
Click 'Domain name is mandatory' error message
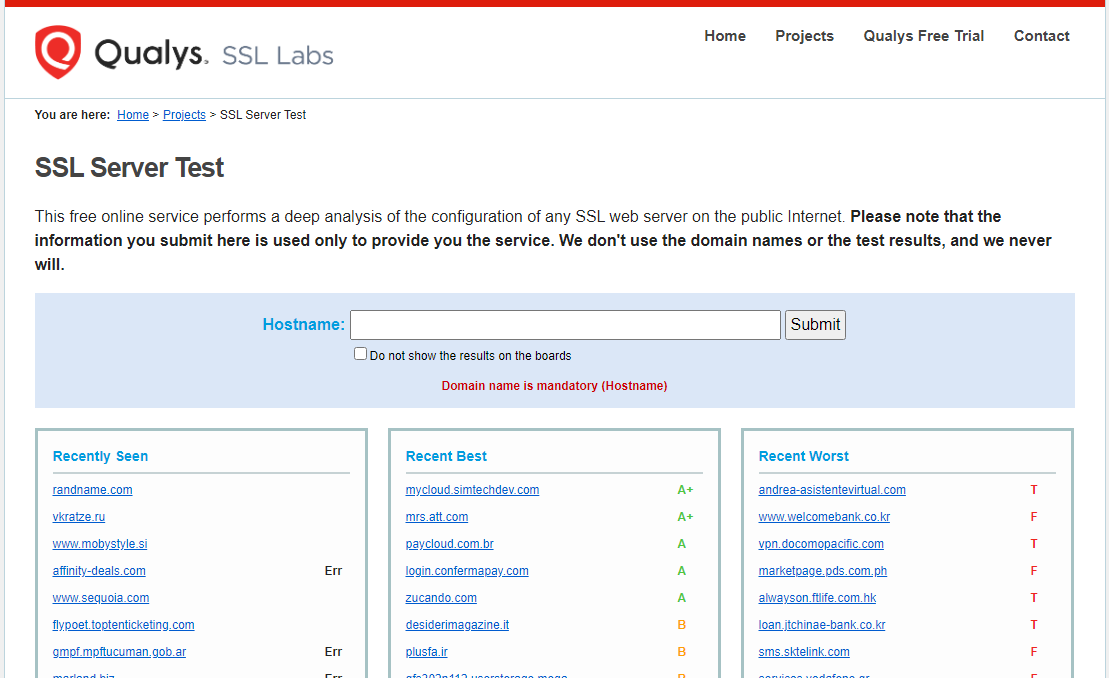[554, 385]
